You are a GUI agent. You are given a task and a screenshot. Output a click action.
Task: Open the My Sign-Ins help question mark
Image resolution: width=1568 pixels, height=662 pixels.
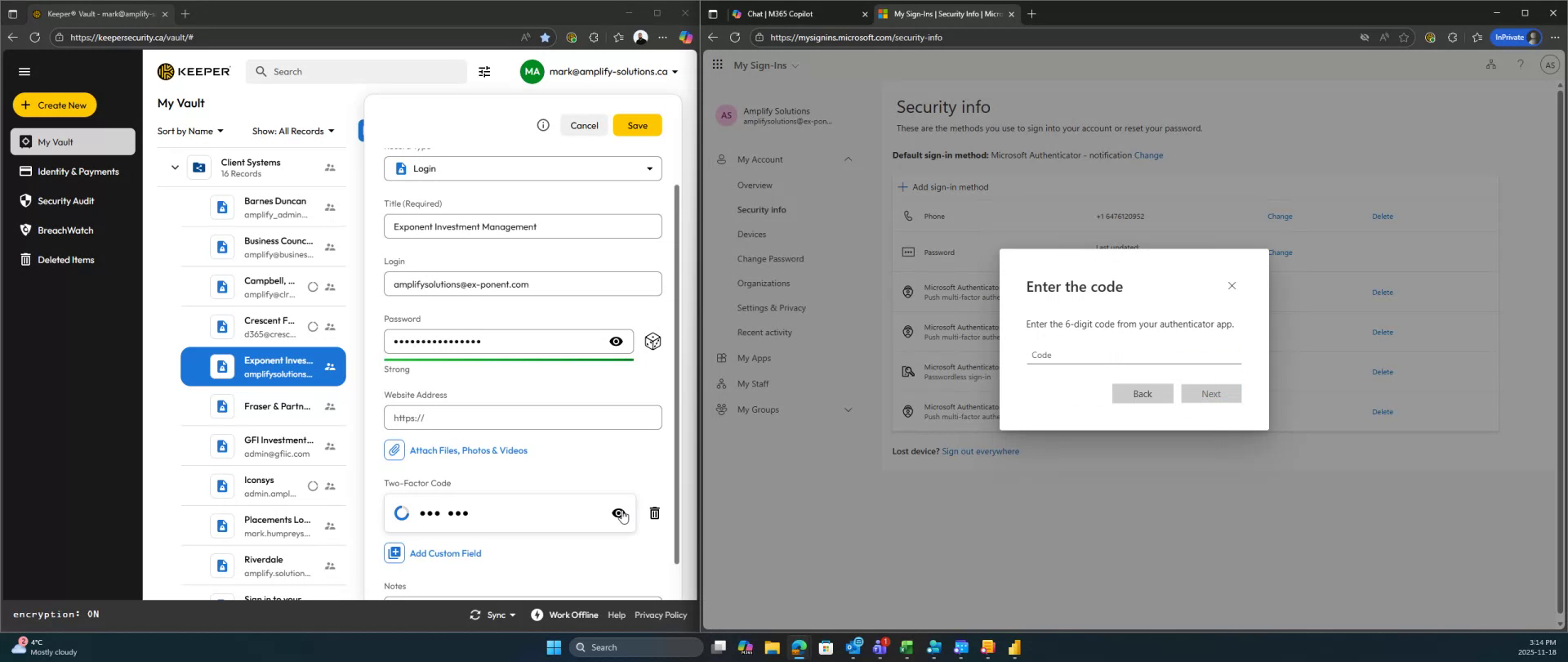[x=1520, y=65]
